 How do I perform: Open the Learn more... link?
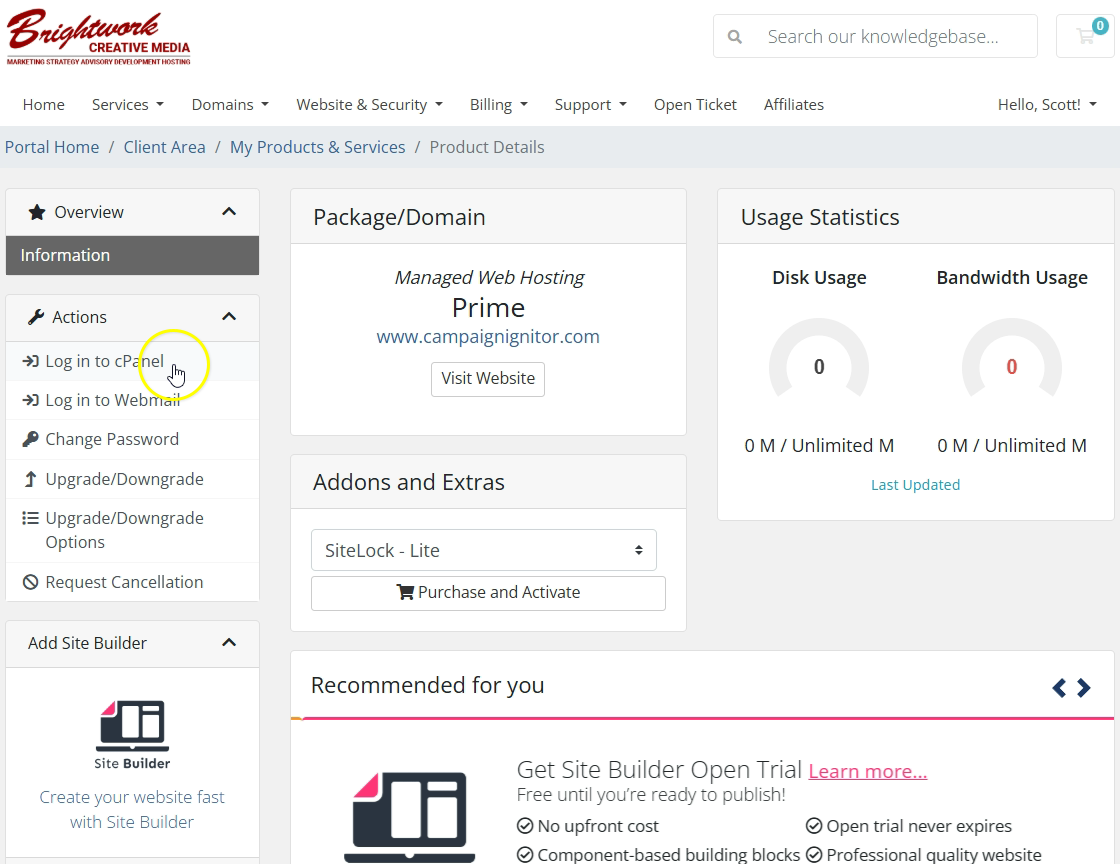click(868, 771)
